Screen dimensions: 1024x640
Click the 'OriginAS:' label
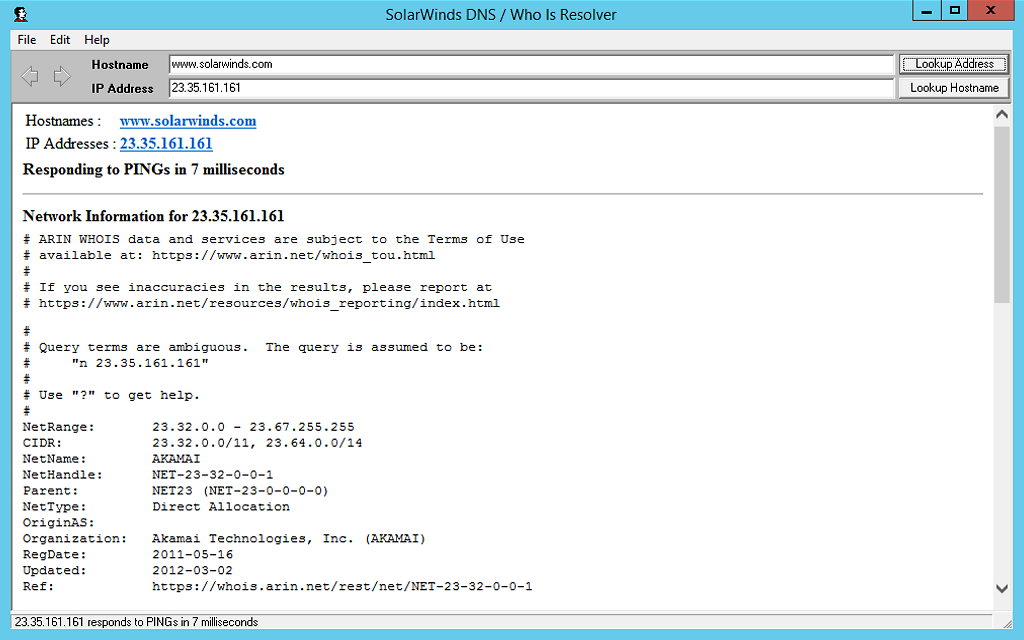tap(59, 522)
